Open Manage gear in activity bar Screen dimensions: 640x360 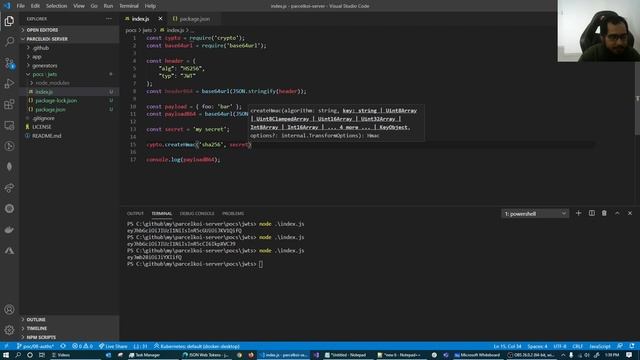9,330
